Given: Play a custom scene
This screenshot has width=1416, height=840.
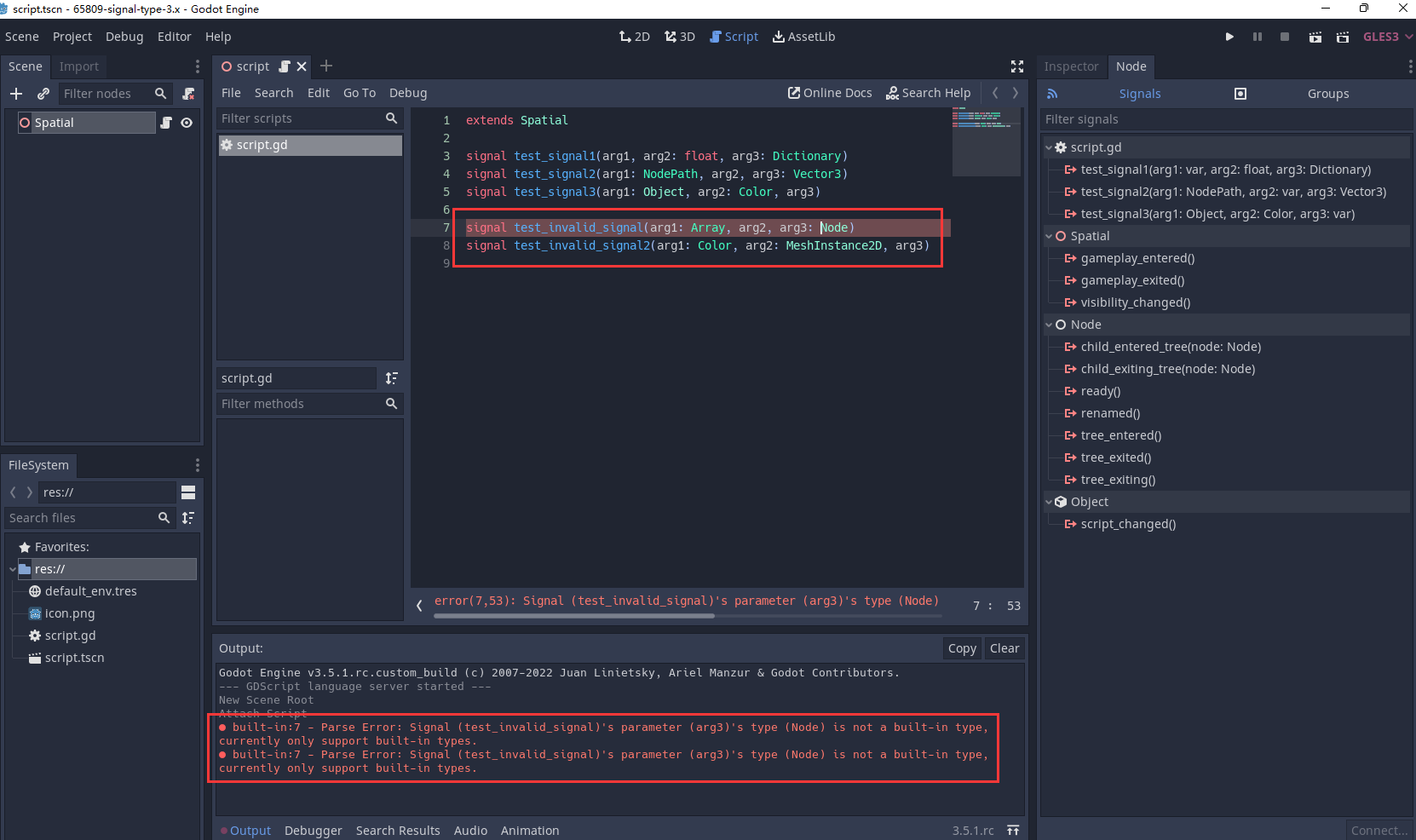Looking at the screenshot, I should [1343, 37].
